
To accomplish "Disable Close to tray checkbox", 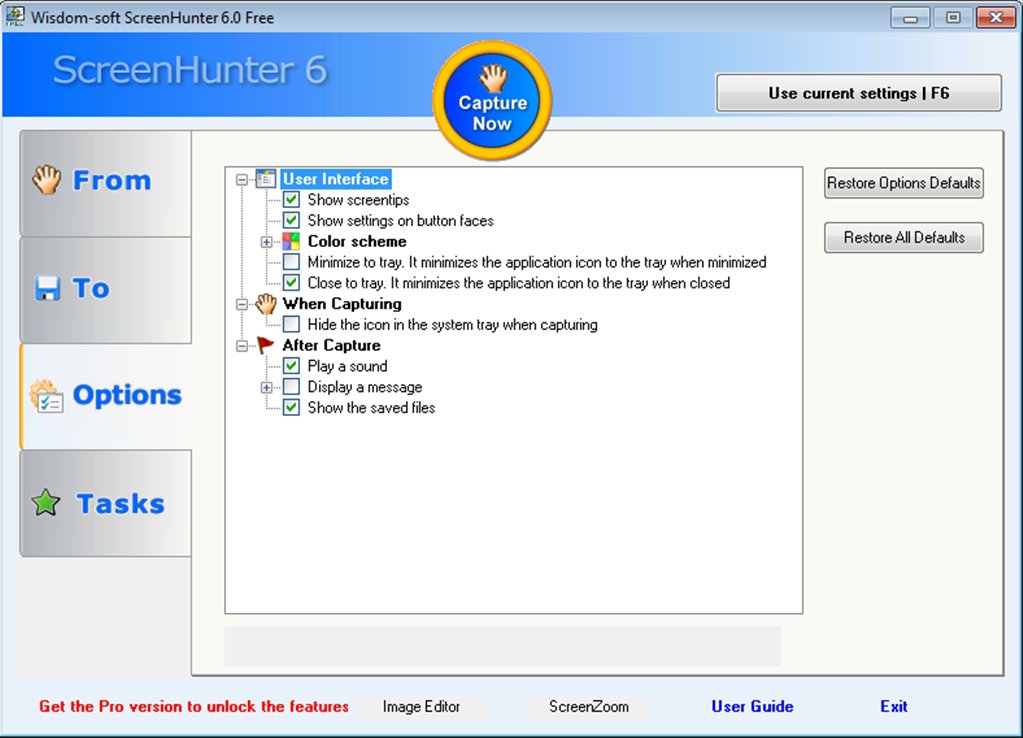I will (x=291, y=283).
